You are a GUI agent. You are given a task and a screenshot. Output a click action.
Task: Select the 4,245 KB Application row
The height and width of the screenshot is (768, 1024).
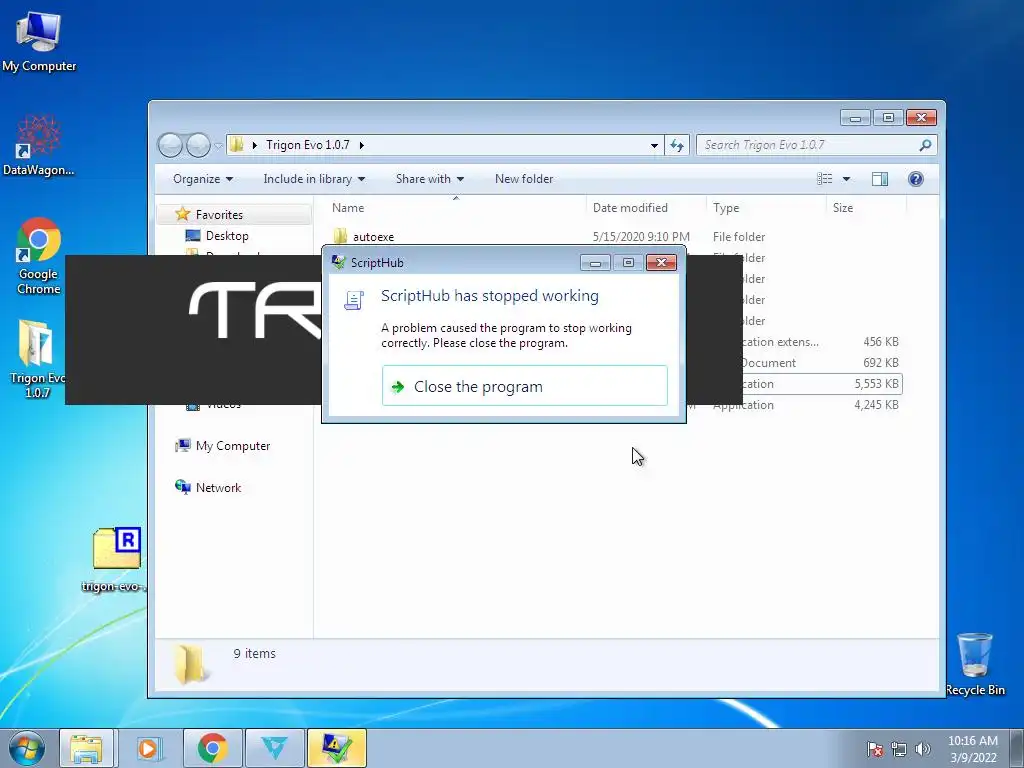[806, 405]
